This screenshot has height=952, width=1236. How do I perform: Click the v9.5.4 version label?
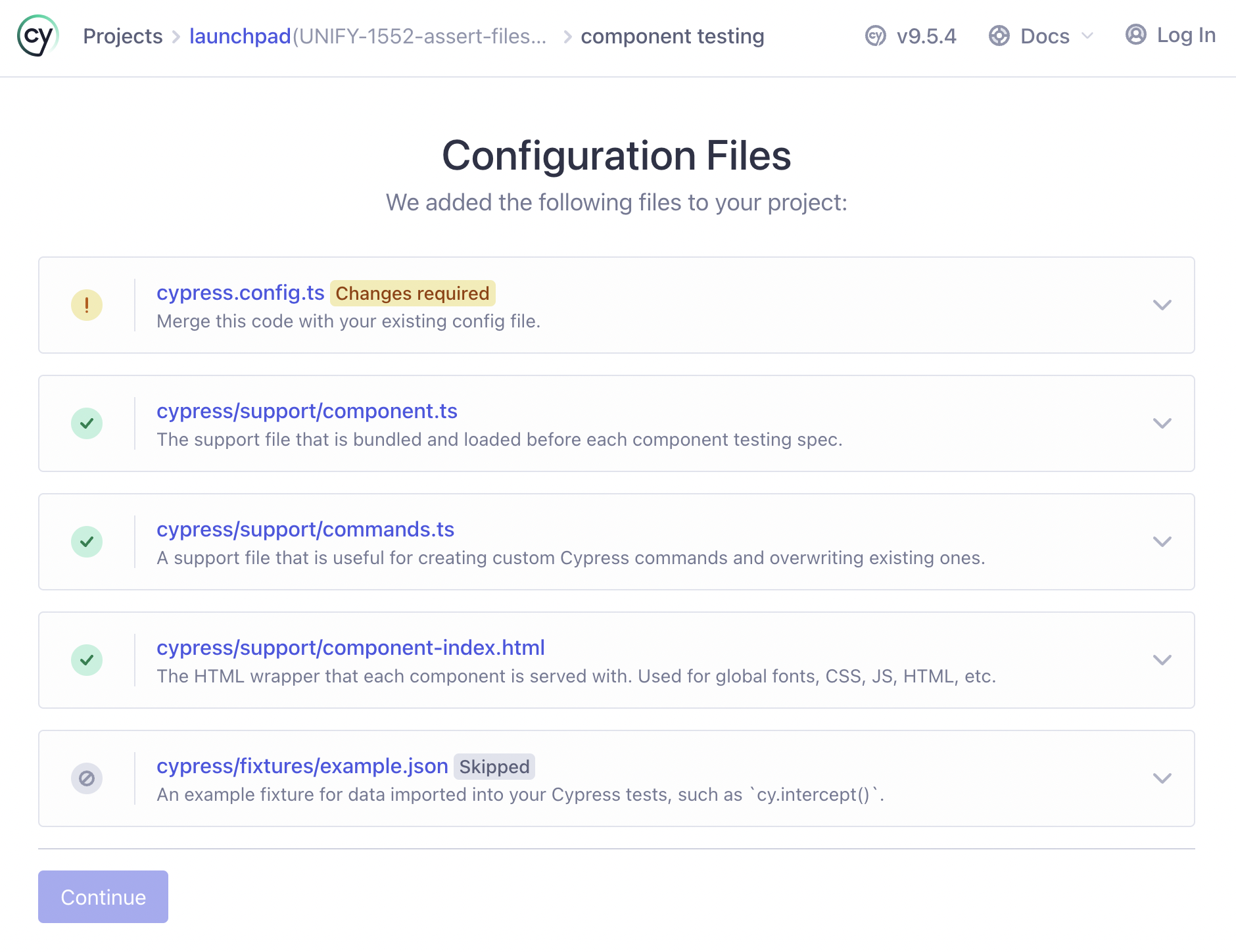pos(926,36)
